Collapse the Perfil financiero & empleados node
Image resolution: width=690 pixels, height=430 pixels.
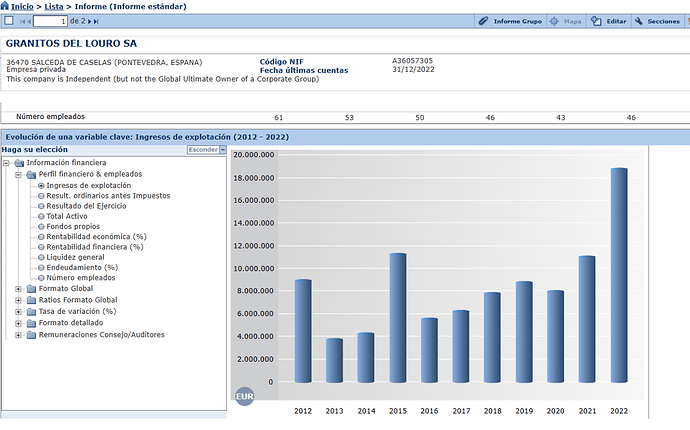click(x=18, y=174)
